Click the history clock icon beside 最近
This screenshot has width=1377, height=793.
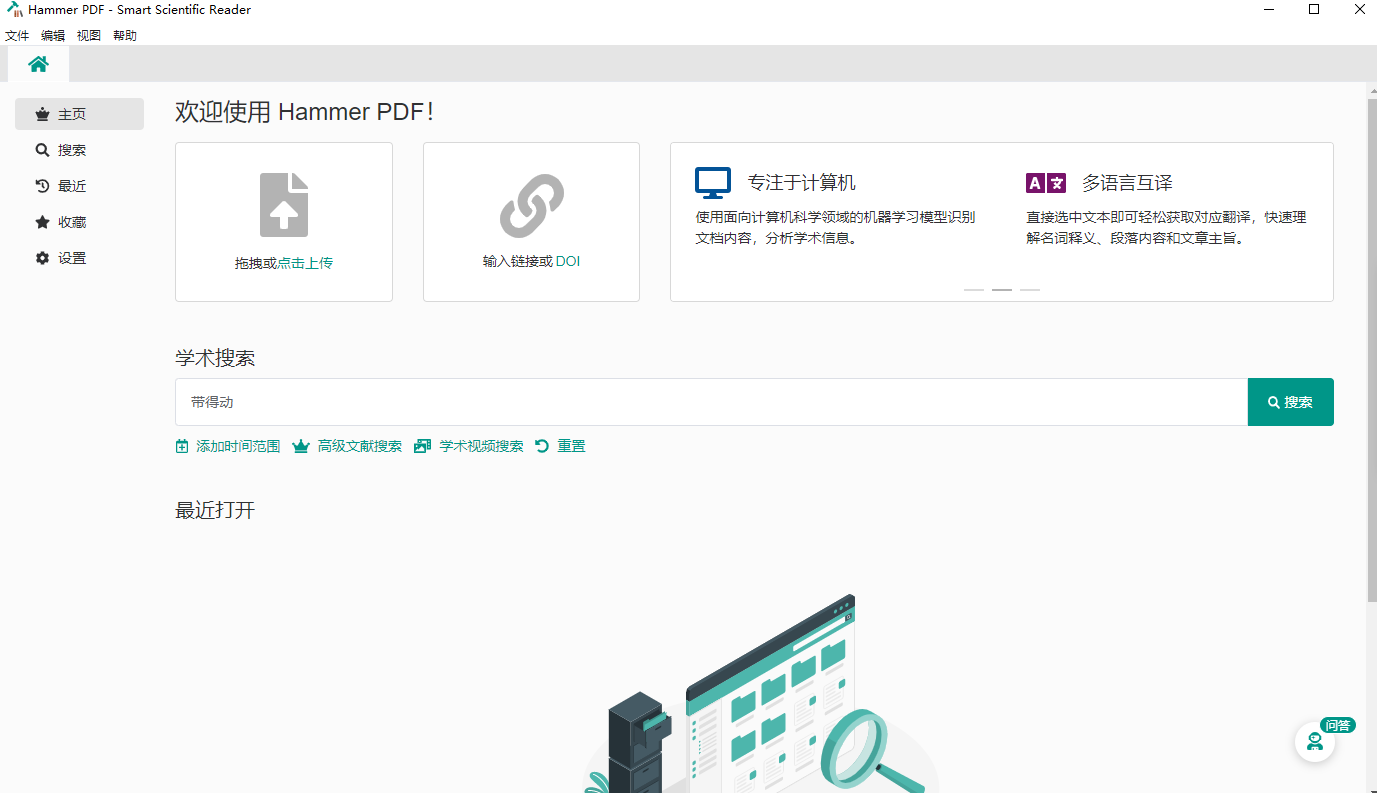coord(42,186)
